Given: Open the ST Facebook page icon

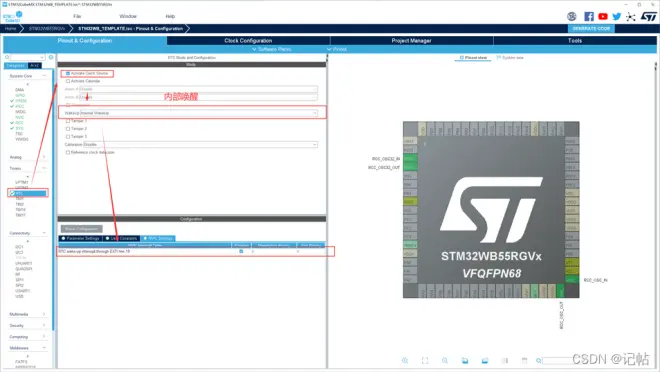Looking at the screenshot, I should 589,16.
